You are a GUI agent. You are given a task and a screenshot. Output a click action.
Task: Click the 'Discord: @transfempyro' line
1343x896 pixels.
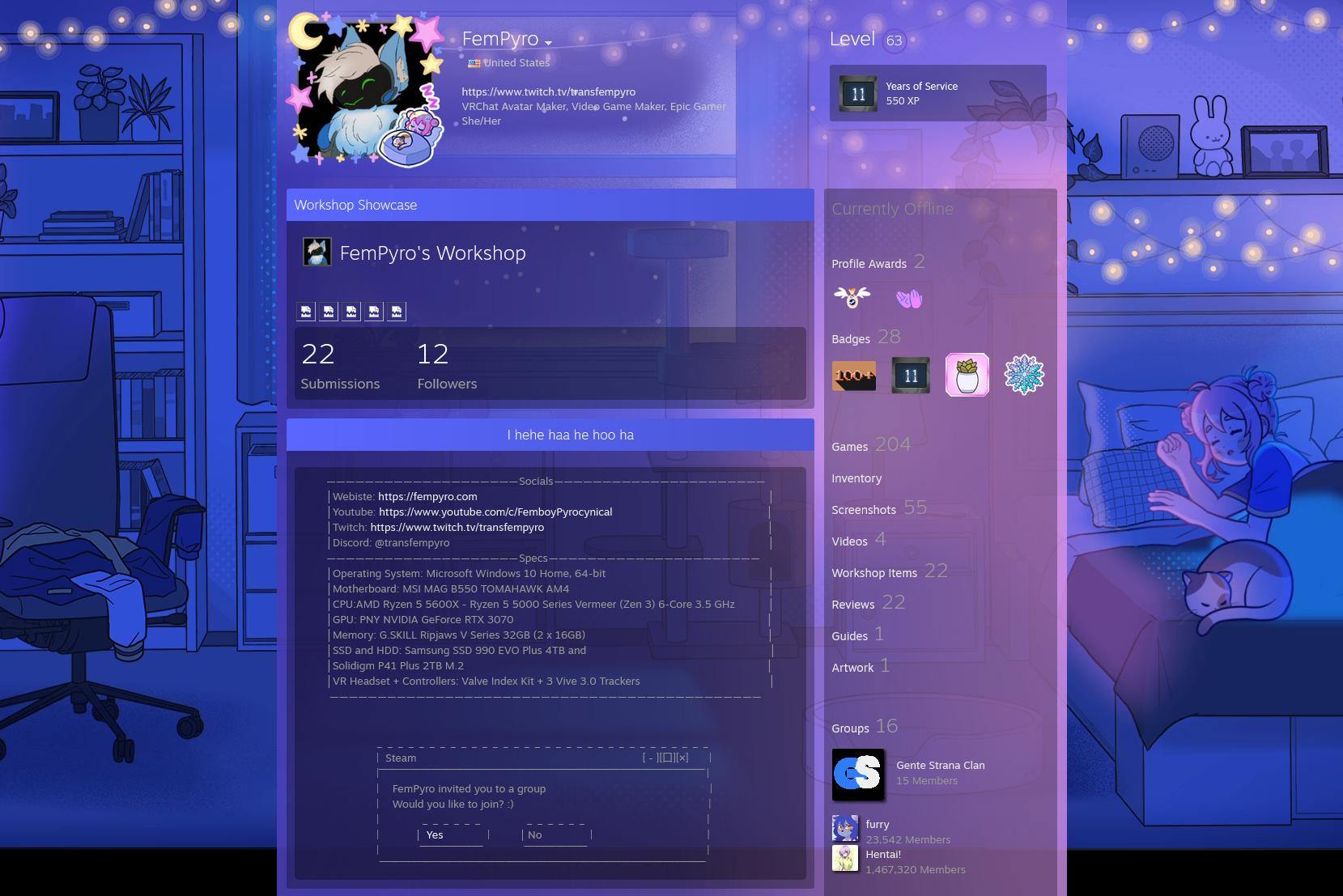coord(391,543)
